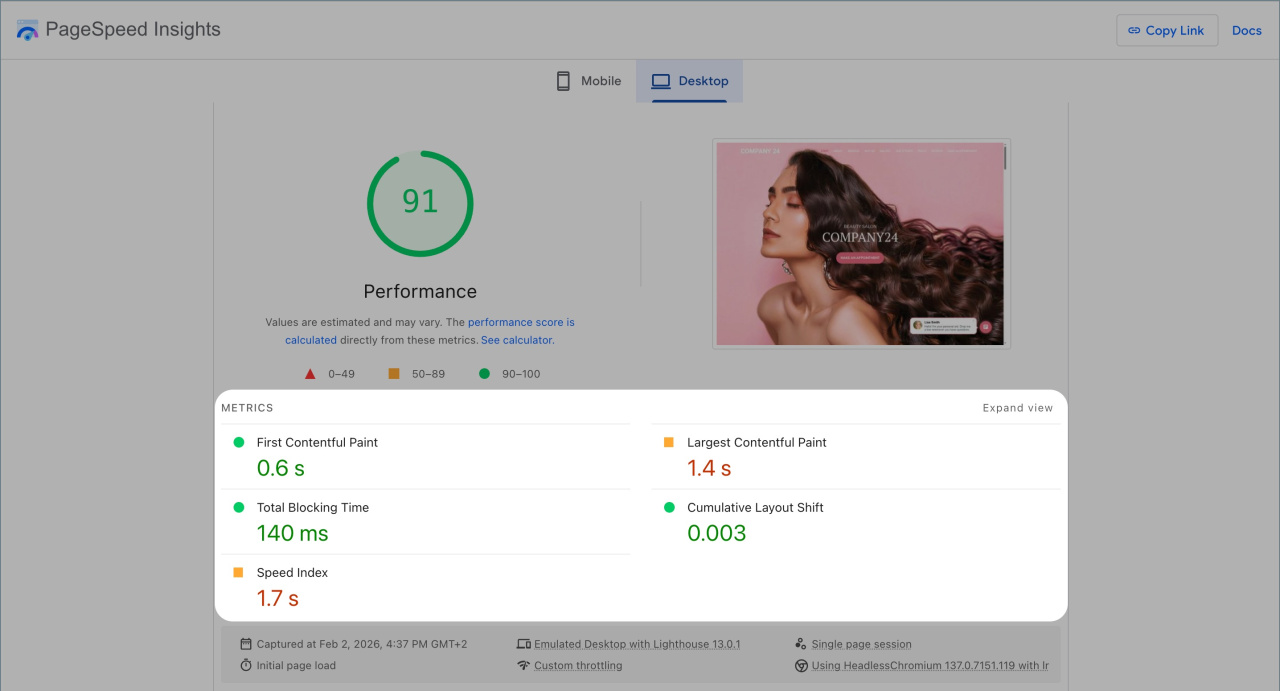Click the PageSpeed Insights logo icon
1280x691 pixels.
pyautogui.click(x=27, y=30)
